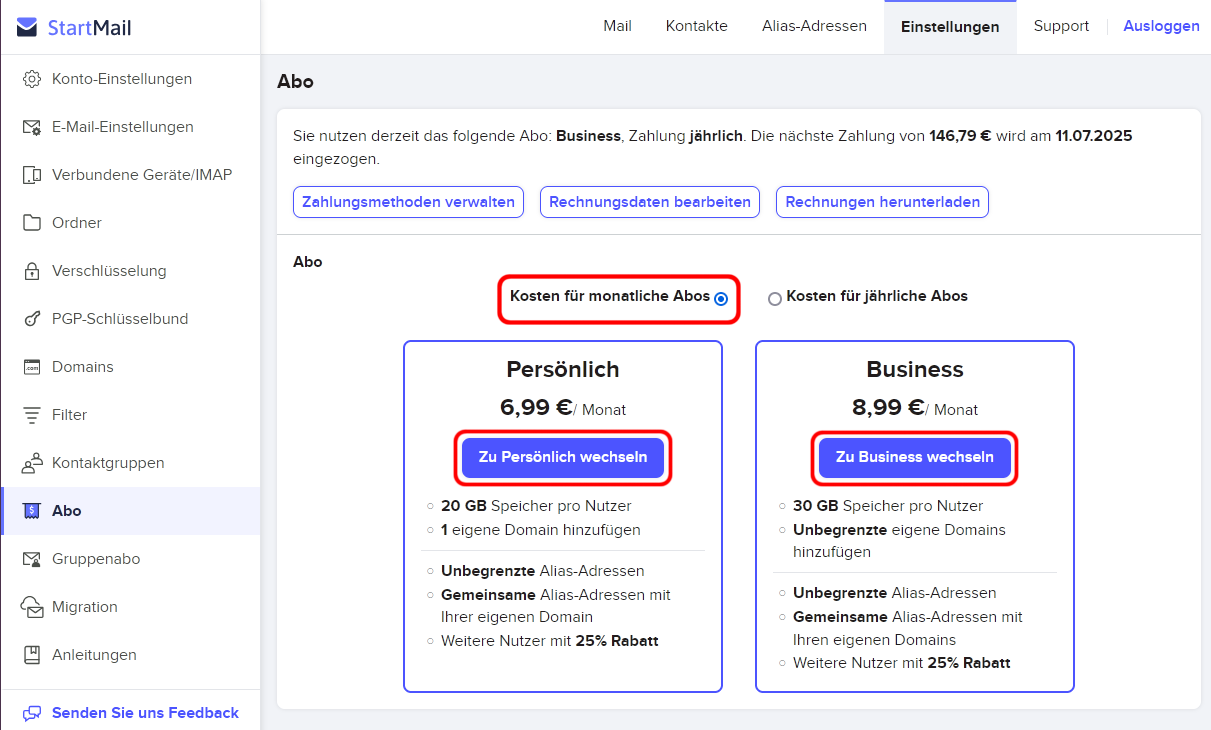Click Zahlungsmethoden verwalten button
The height and width of the screenshot is (730, 1211).
point(409,202)
